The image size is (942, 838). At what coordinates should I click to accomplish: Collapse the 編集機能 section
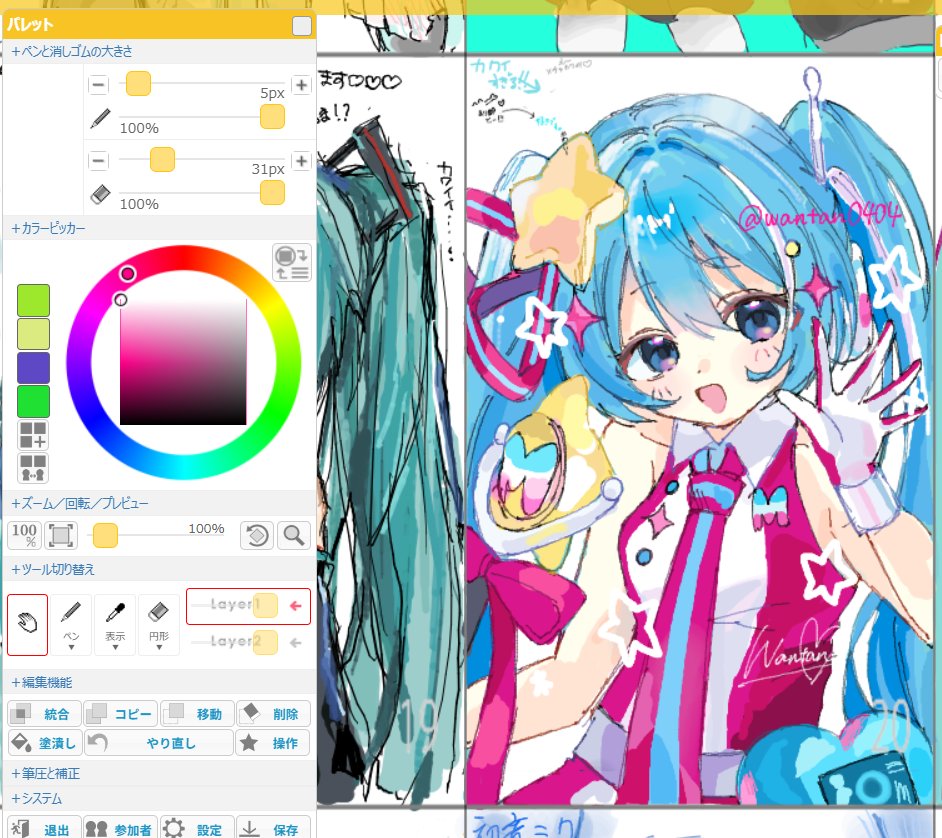[x=41, y=682]
